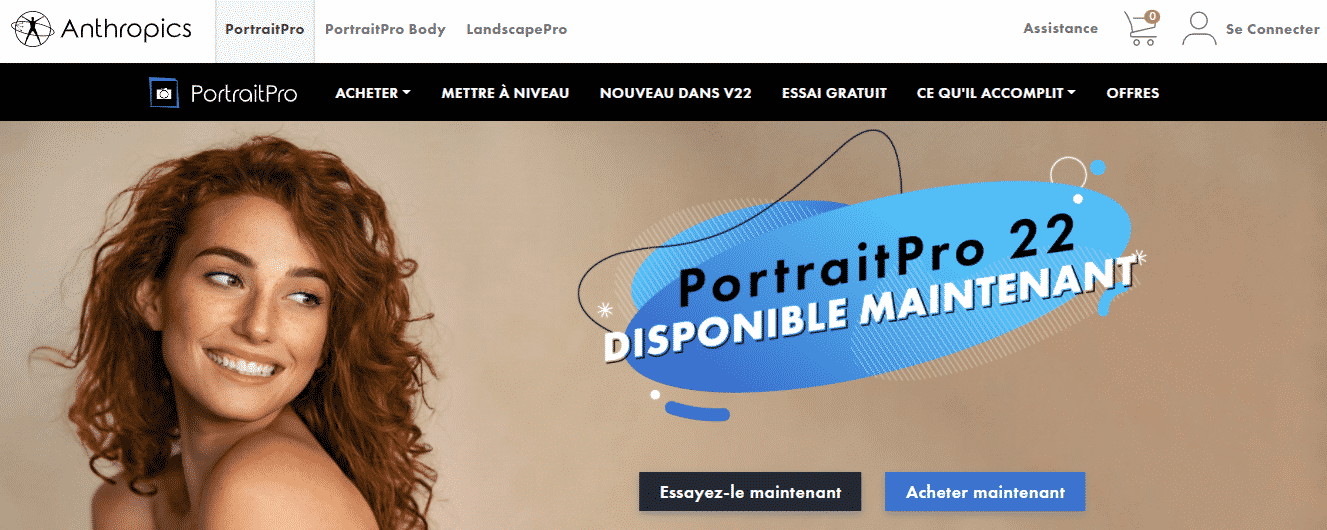Click the Acheter maintenant button

click(985, 492)
